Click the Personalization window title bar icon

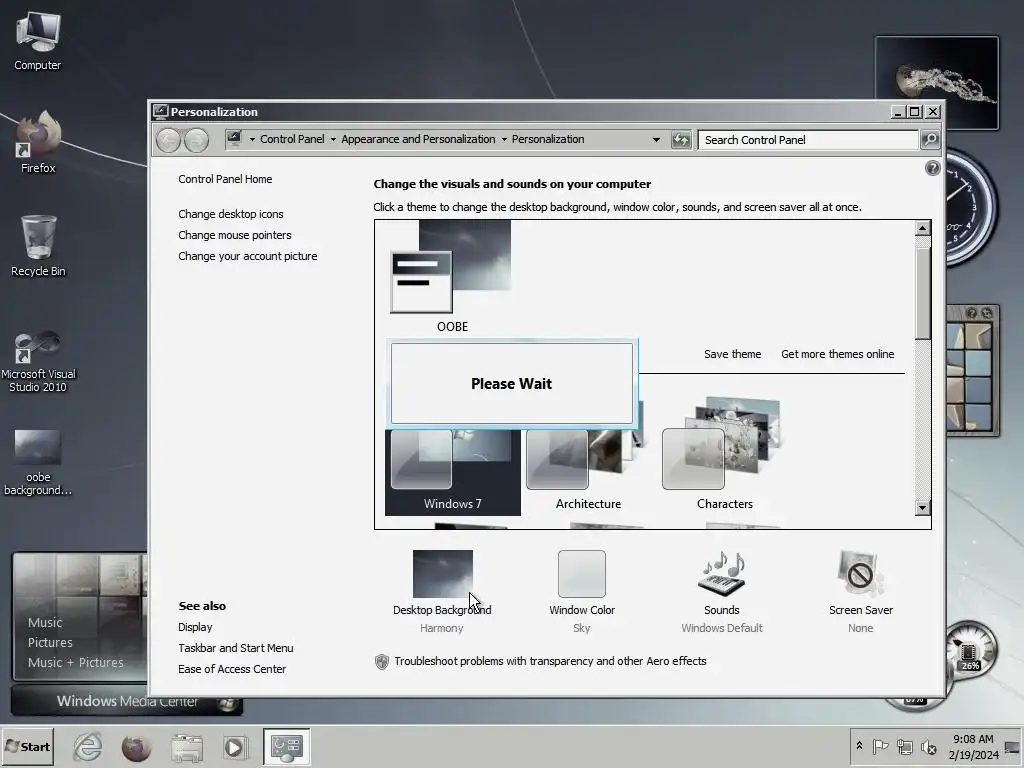pos(161,112)
